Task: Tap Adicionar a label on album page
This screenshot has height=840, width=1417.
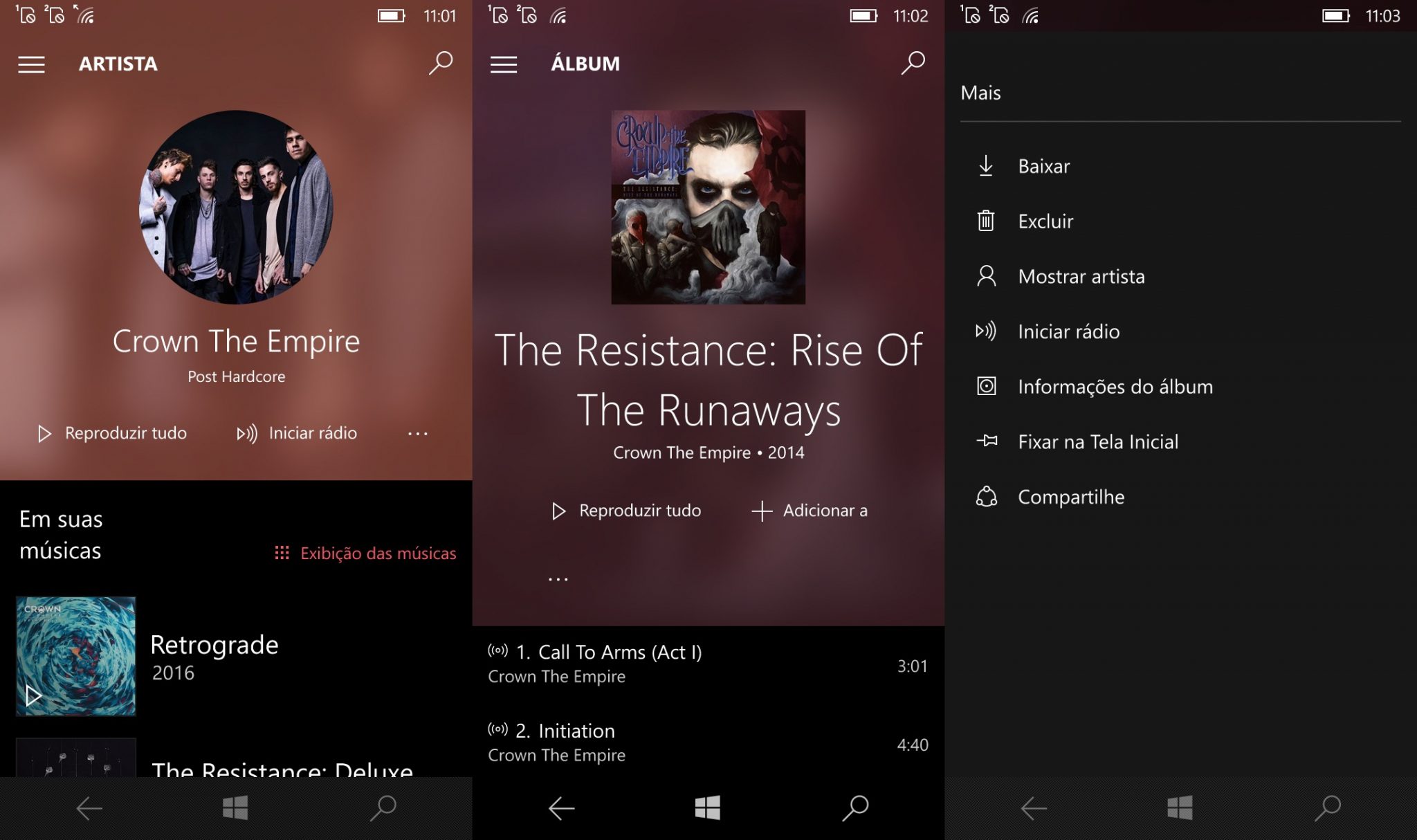Action: tap(825, 511)
